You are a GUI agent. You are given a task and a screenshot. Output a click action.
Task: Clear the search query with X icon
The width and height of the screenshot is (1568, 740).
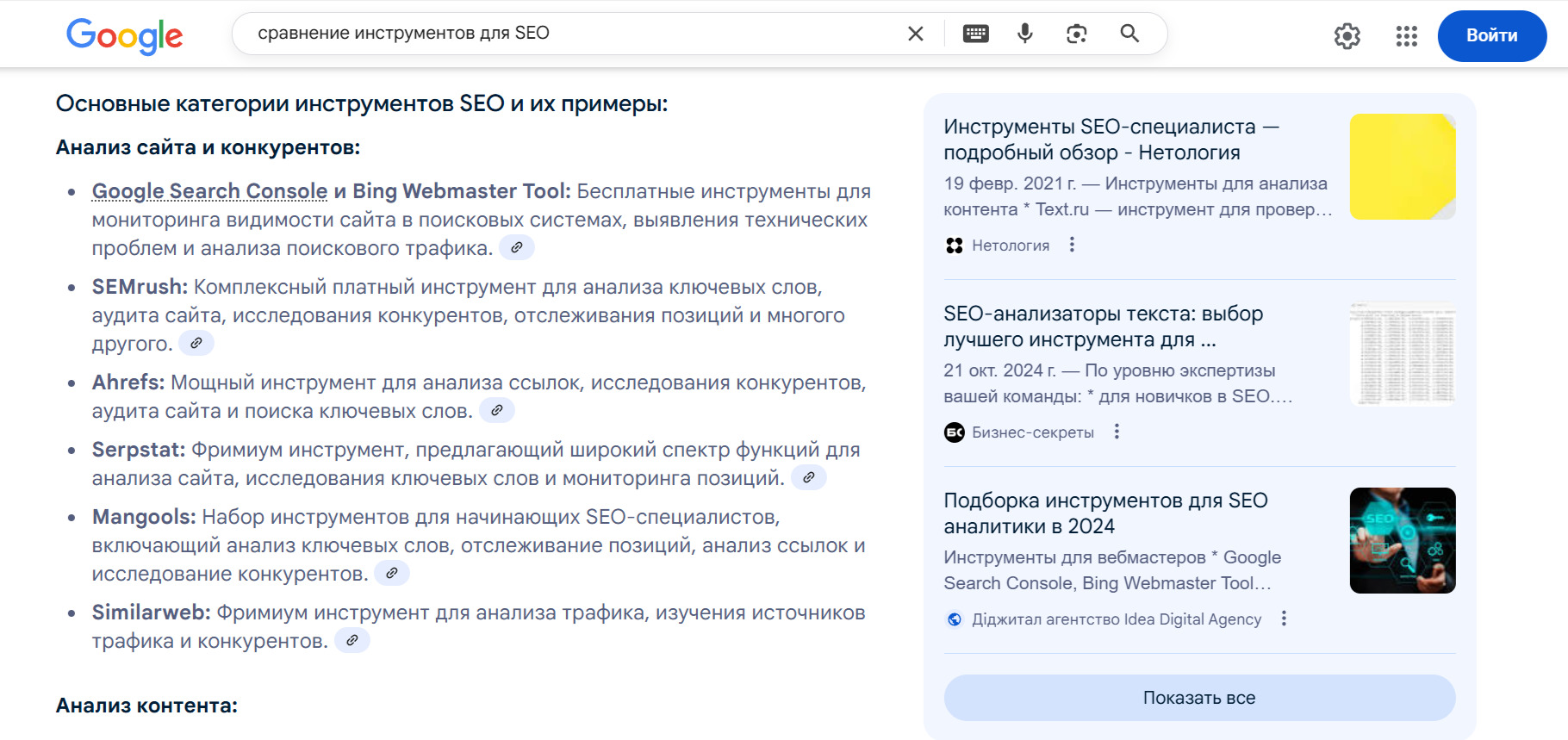916,34
